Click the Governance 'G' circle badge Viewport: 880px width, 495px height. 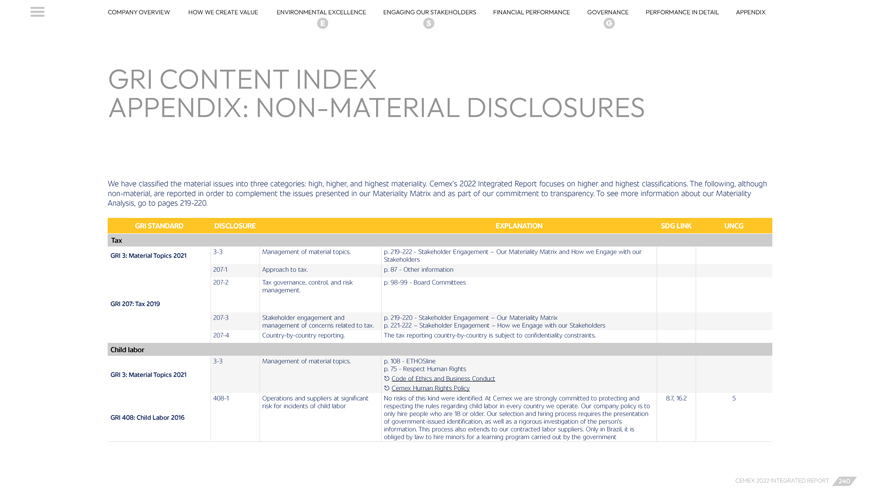pyautogui.click(x=609, y=23)
